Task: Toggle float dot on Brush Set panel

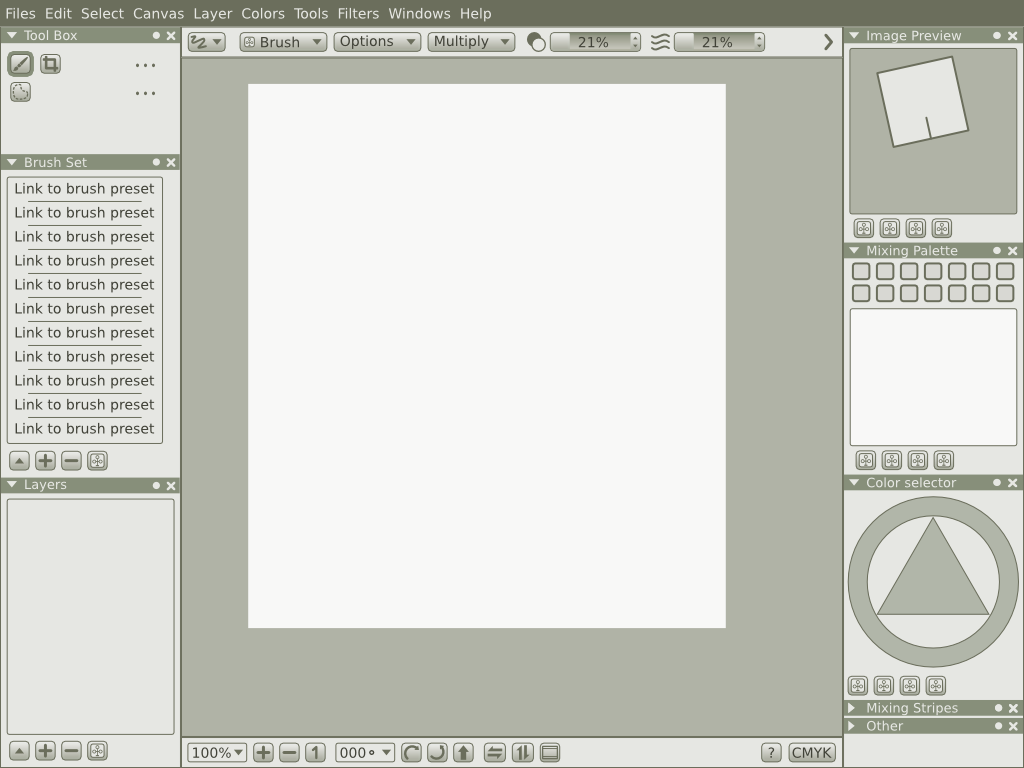Action: [156, 162]
